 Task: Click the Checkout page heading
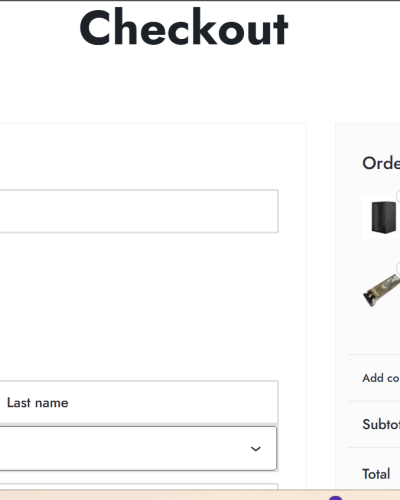tap(184, 27)
